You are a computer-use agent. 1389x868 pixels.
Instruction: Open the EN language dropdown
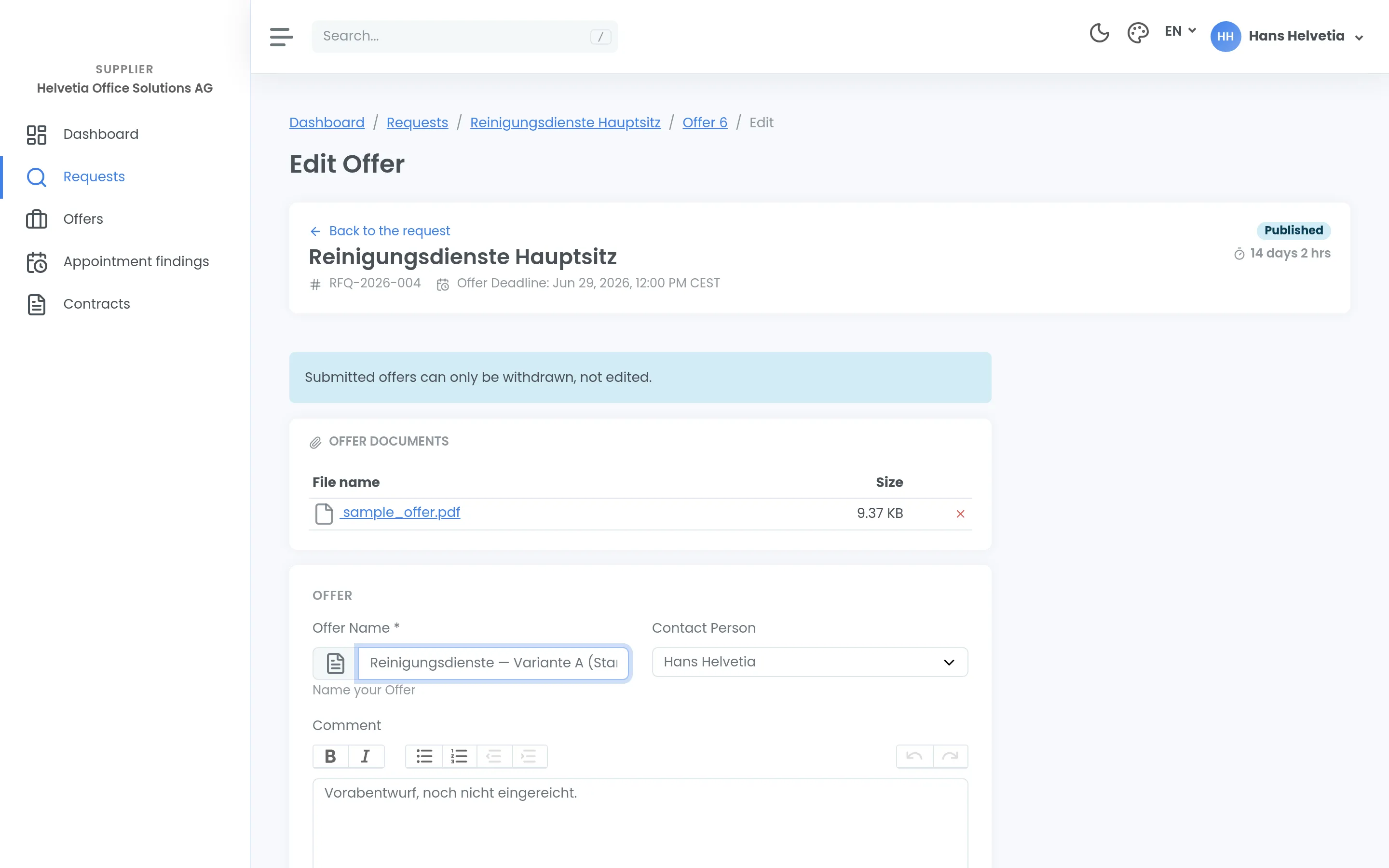click(1180, 31)
